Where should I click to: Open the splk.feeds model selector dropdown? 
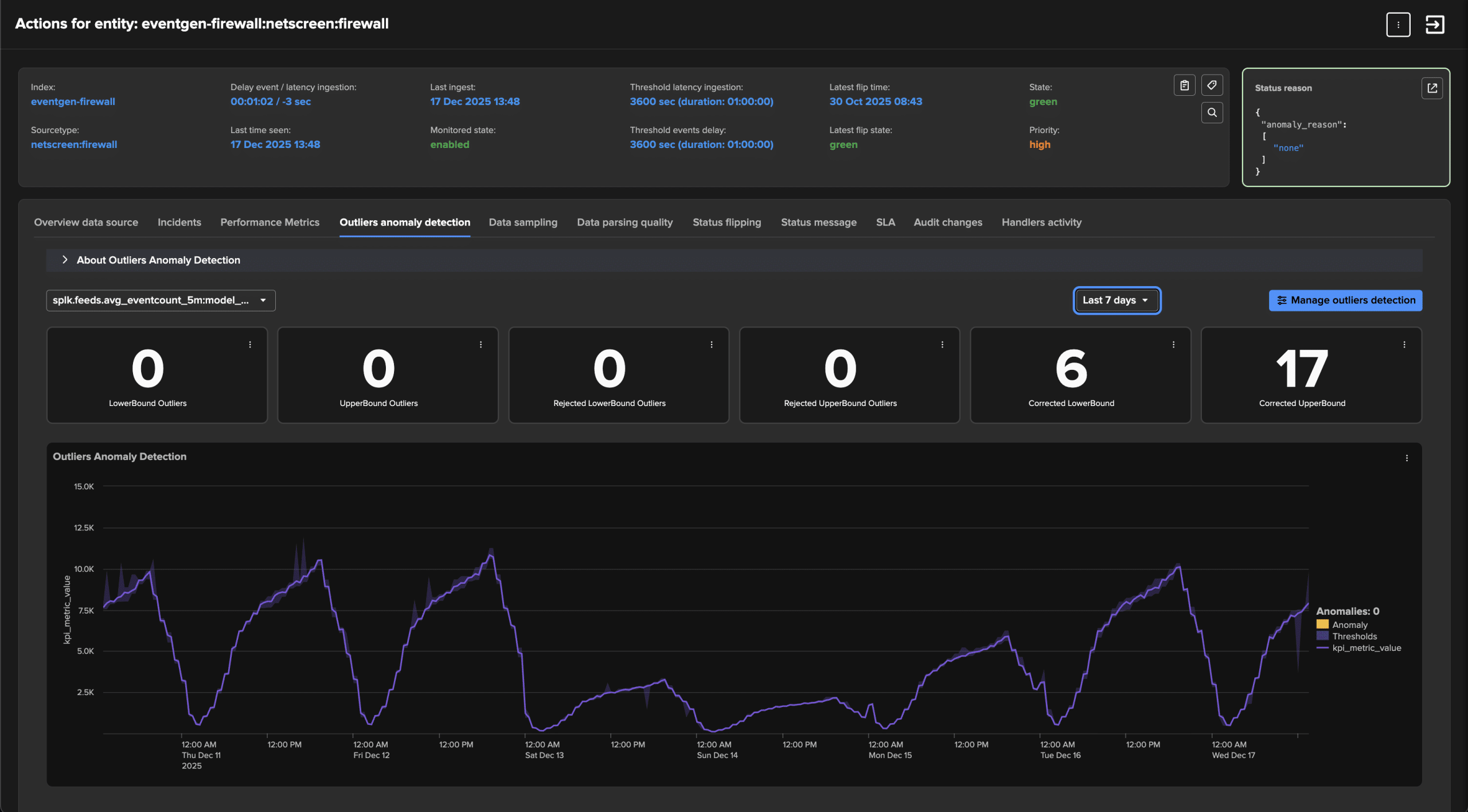pos(161,300)
